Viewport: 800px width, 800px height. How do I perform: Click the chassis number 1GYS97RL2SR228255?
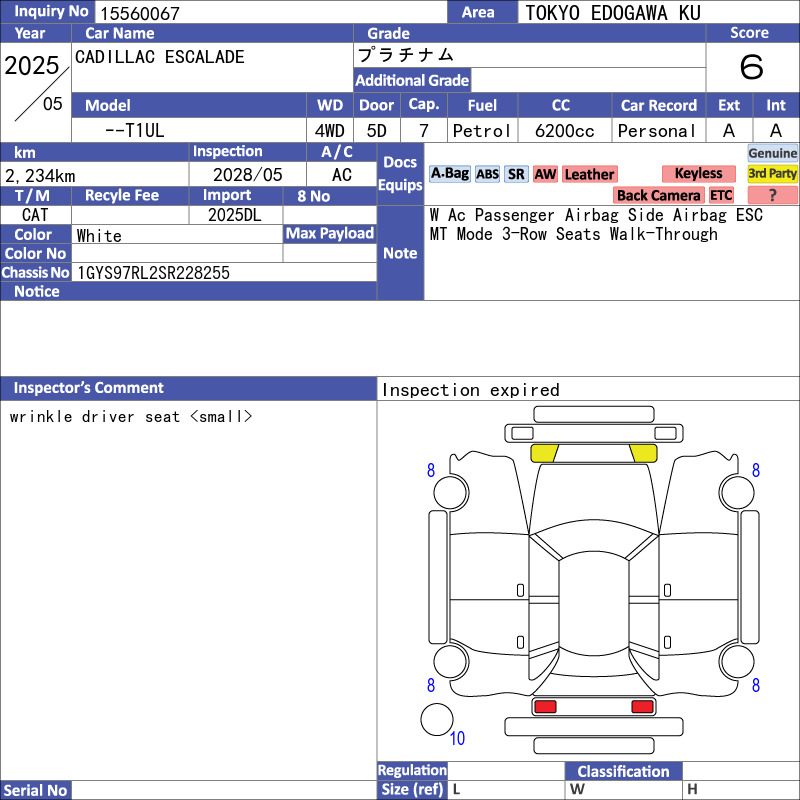pyautogui.click(x=153, y=273)
